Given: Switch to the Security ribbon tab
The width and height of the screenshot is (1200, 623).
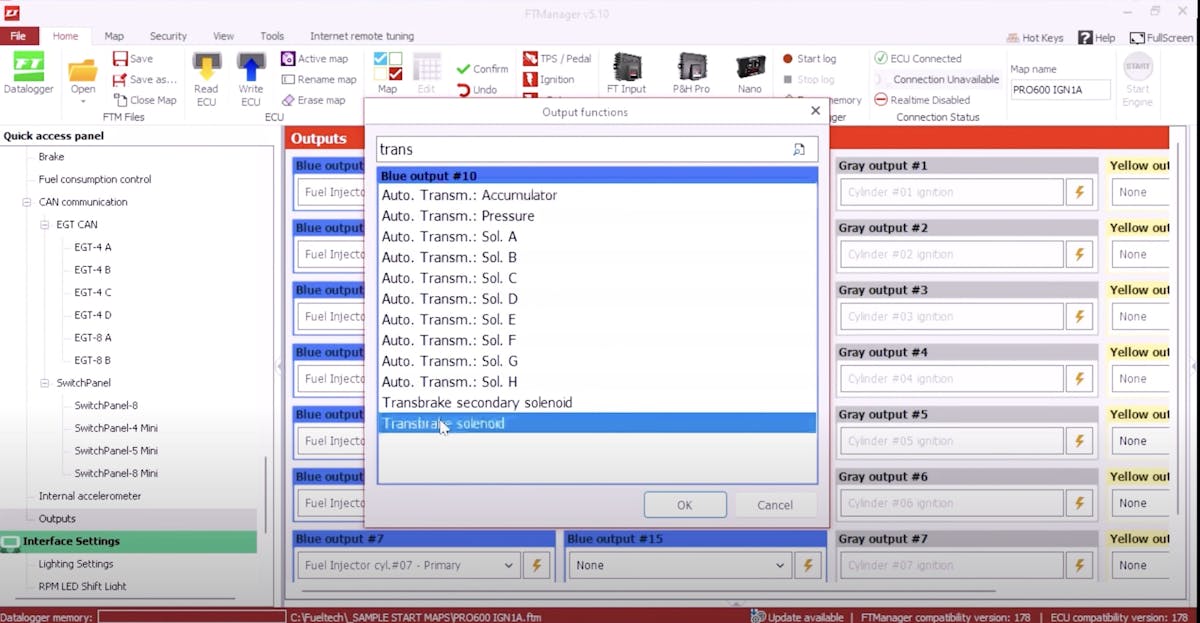Looking at the screenshot, I should (168, 36).
